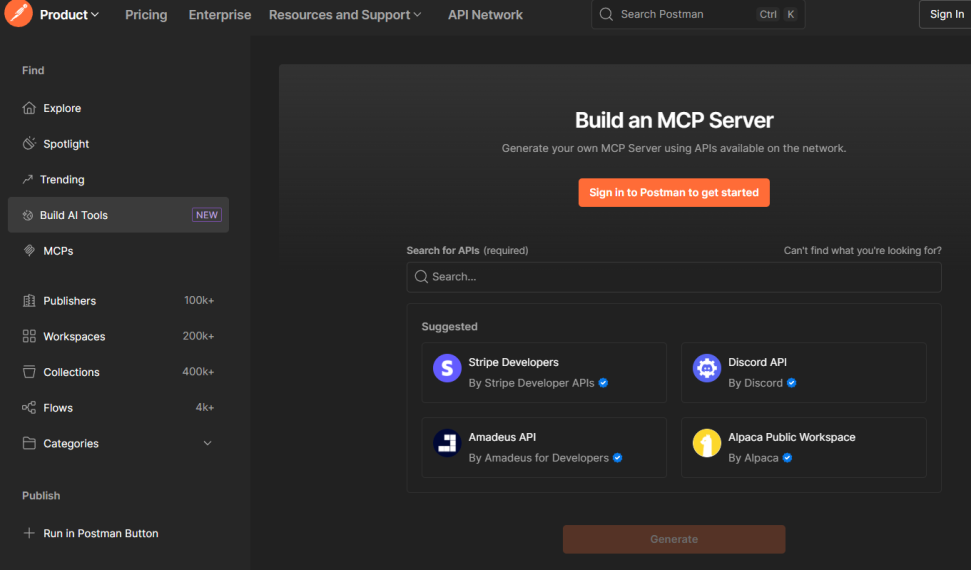The height and width of the screenshot is (570, 971).
Task: Open the Product dropdown menu
Action: [69, 14]
